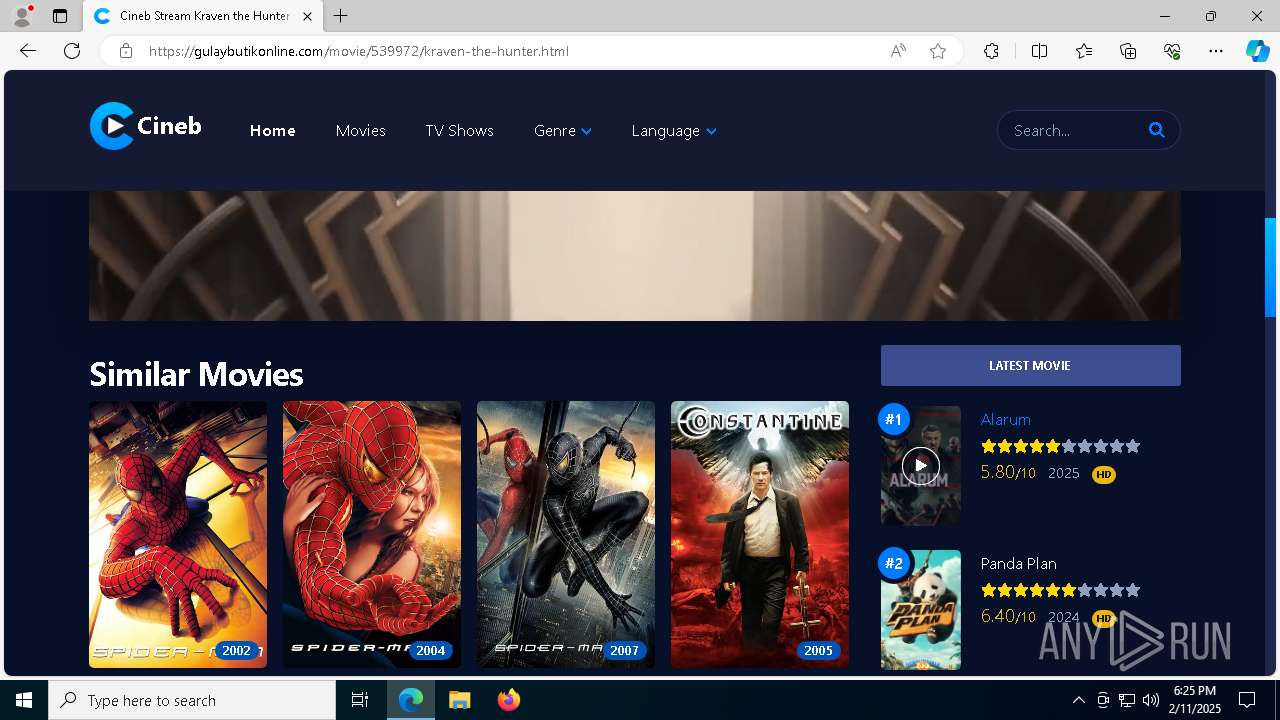This screenshot has height=720, width=1280.
Task: Click the 2025 year for Alarum
Action: 1064,473
